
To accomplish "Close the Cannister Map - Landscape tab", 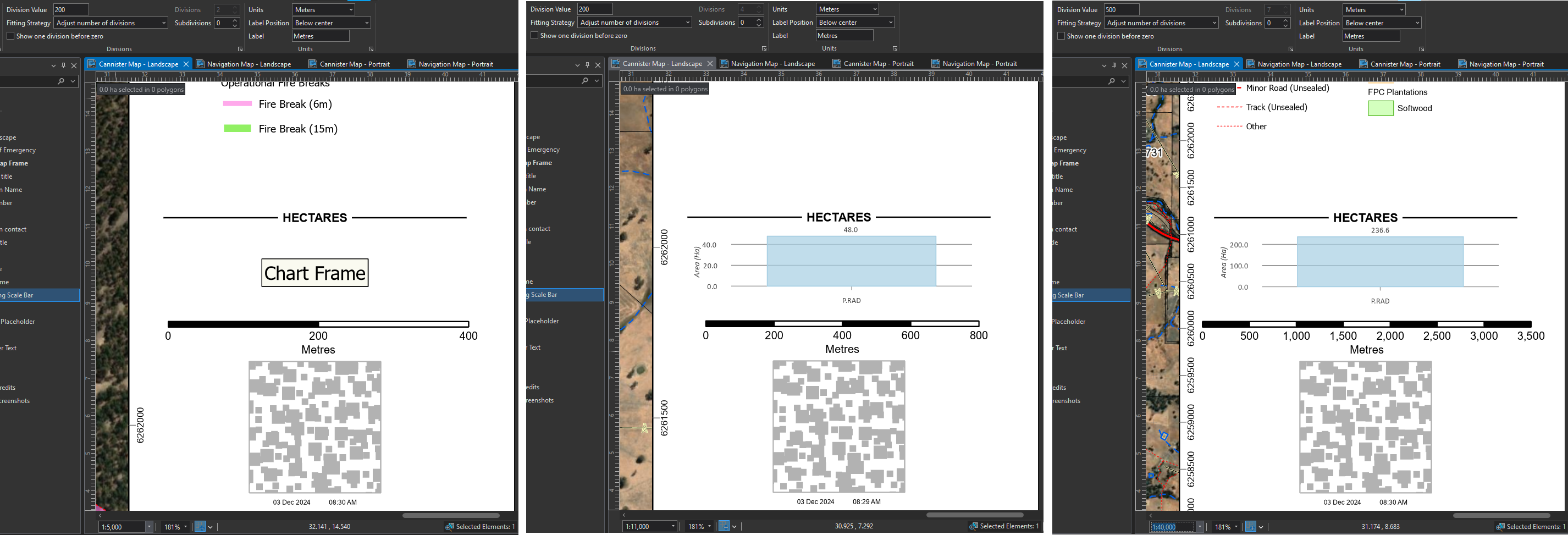I will pyautogui.click(x=186, y=63).
